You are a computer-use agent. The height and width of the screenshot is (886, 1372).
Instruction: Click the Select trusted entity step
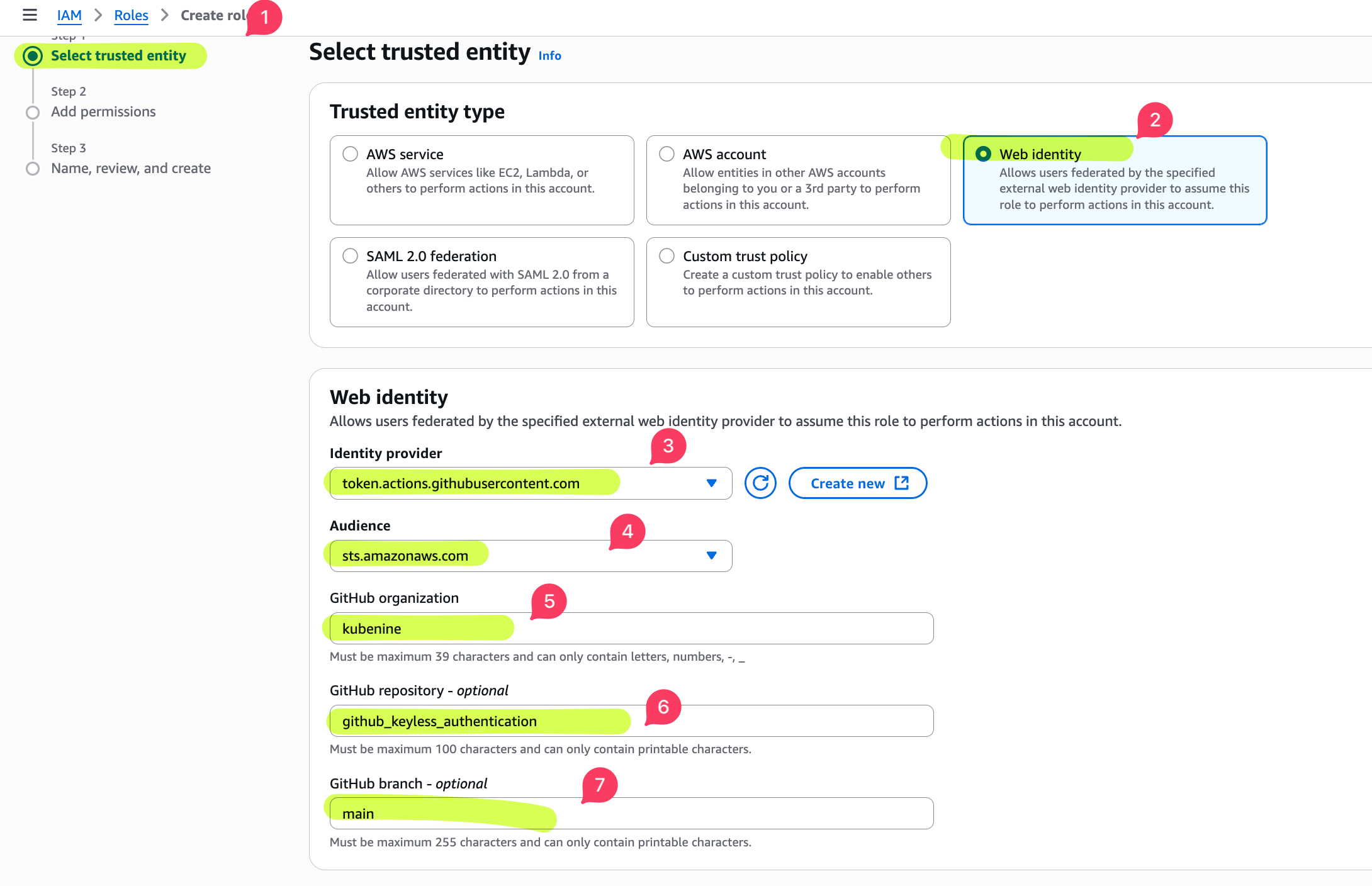[118, 55]
